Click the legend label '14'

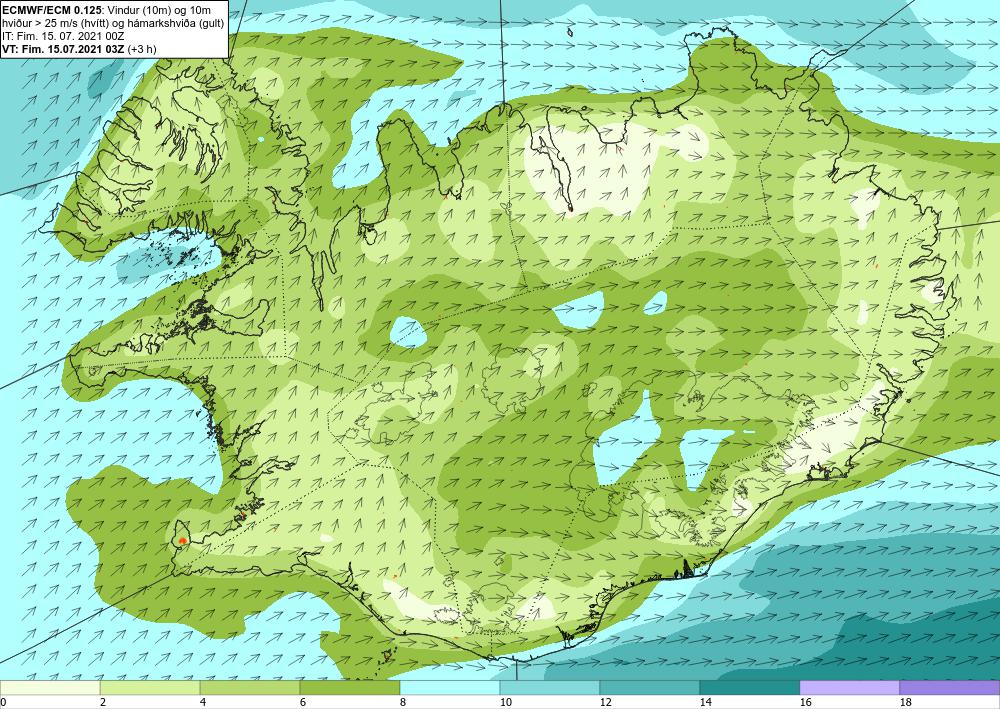click(705, 703)
